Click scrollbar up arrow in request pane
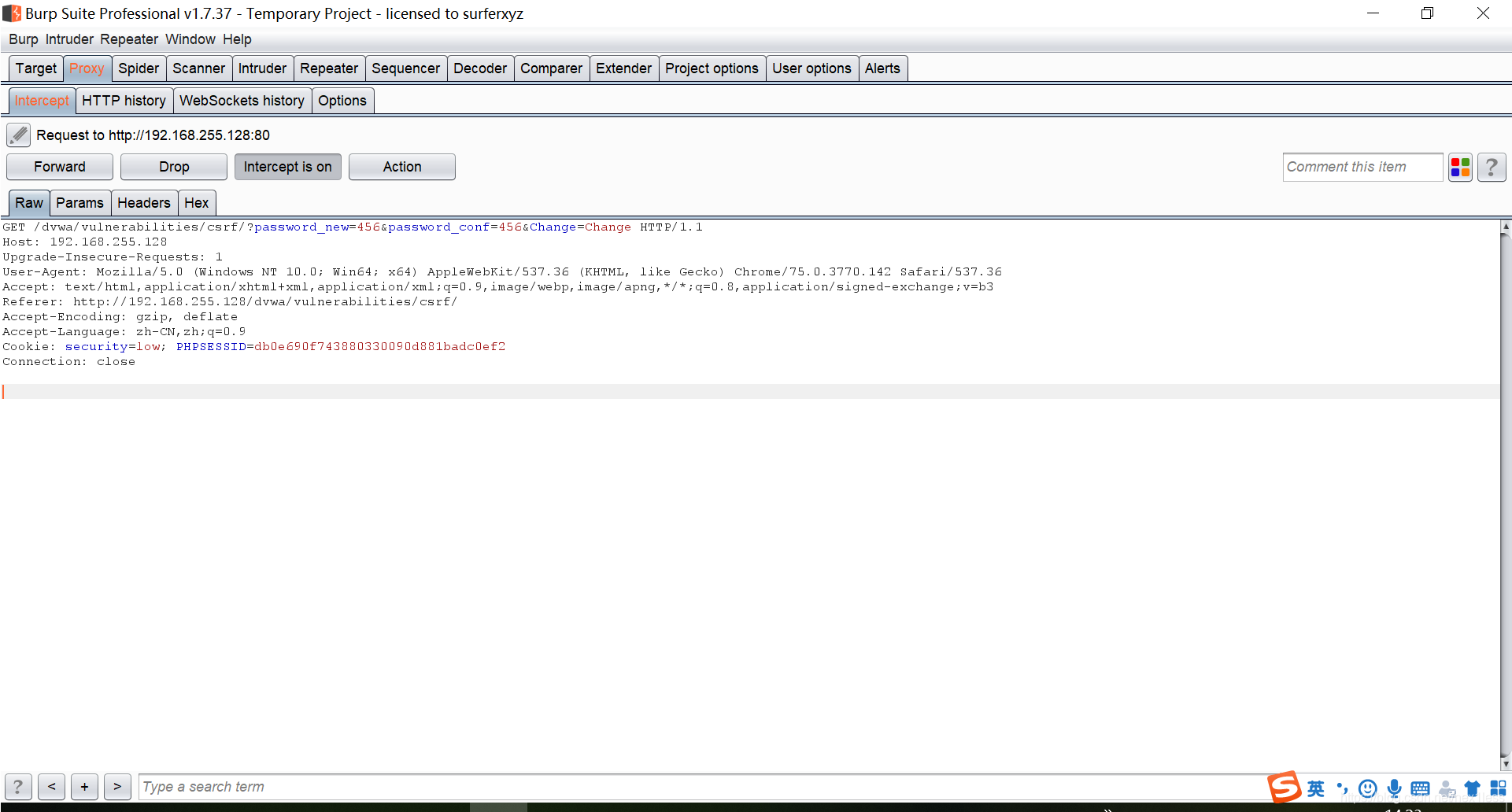 (x=1506, y=227)
